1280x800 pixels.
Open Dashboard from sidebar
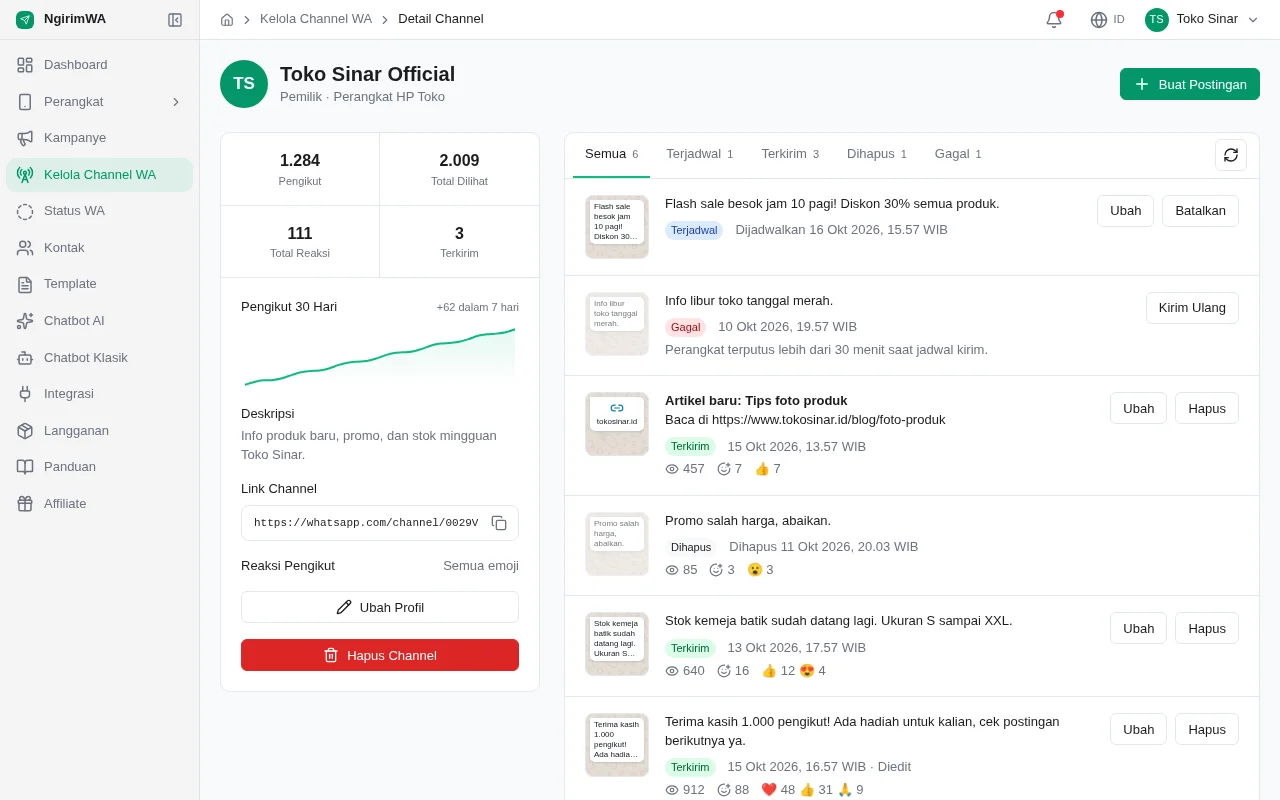99,65
